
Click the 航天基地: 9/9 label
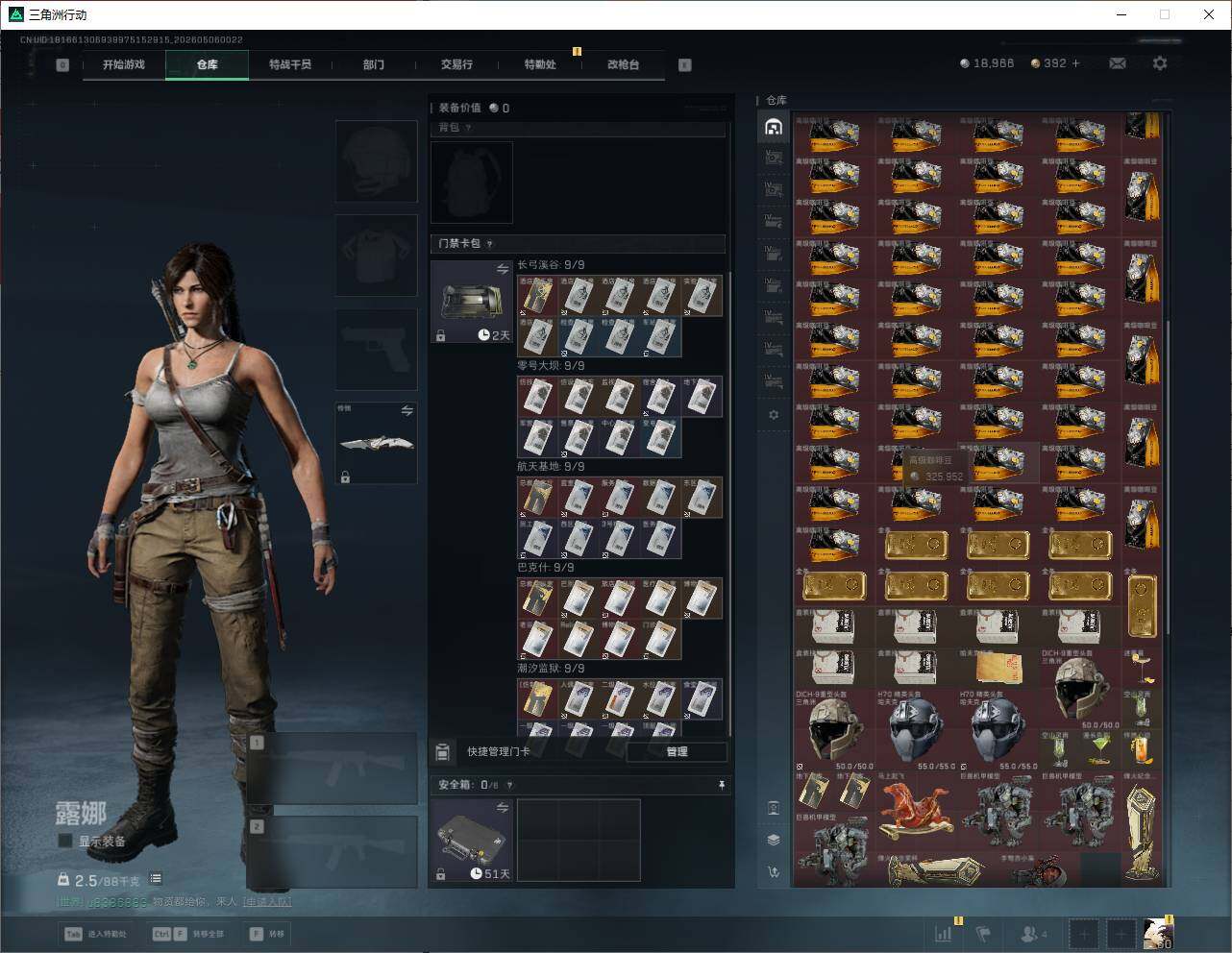coord(551,467)
